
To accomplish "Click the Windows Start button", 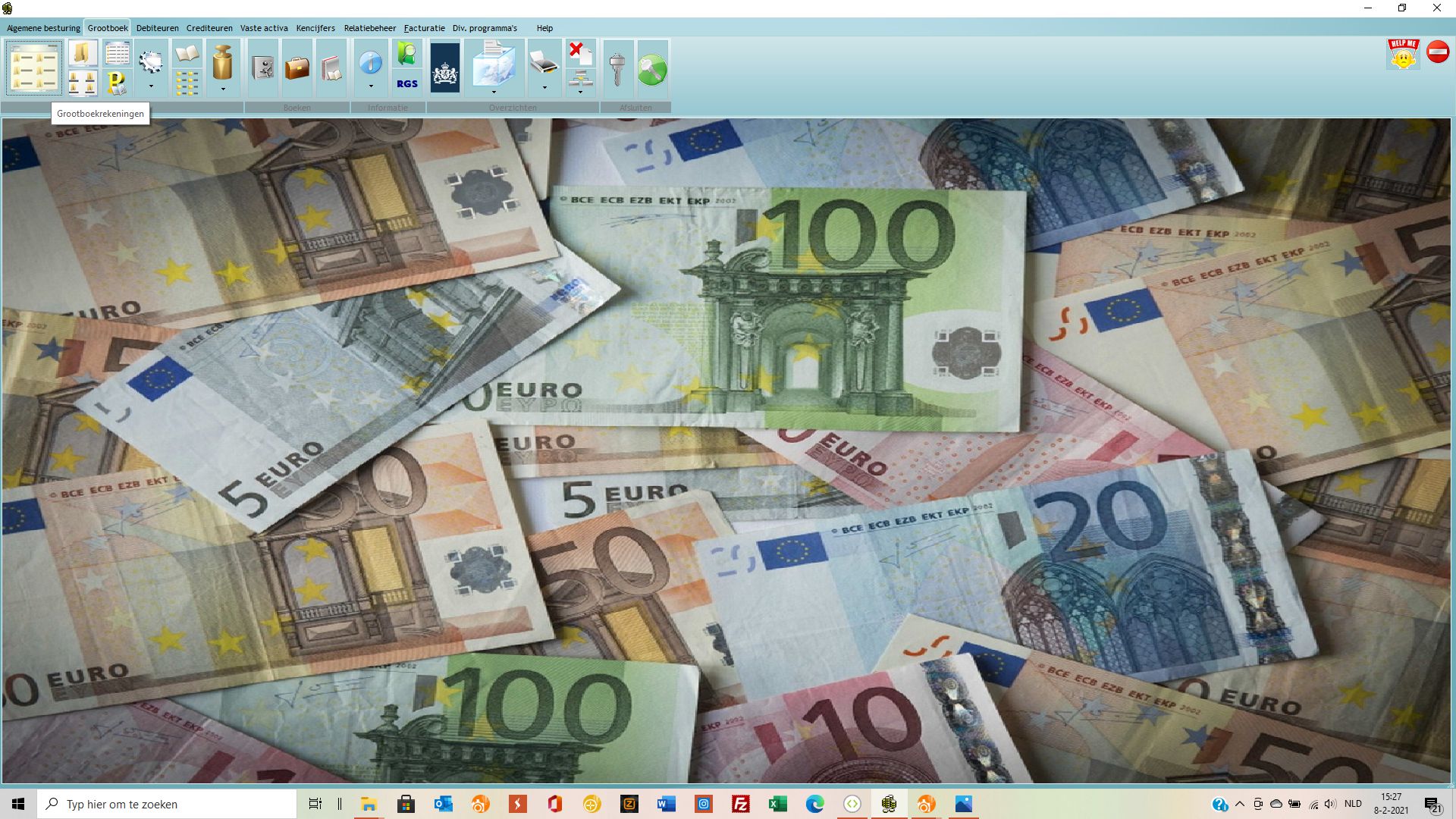I will (18, 804).
